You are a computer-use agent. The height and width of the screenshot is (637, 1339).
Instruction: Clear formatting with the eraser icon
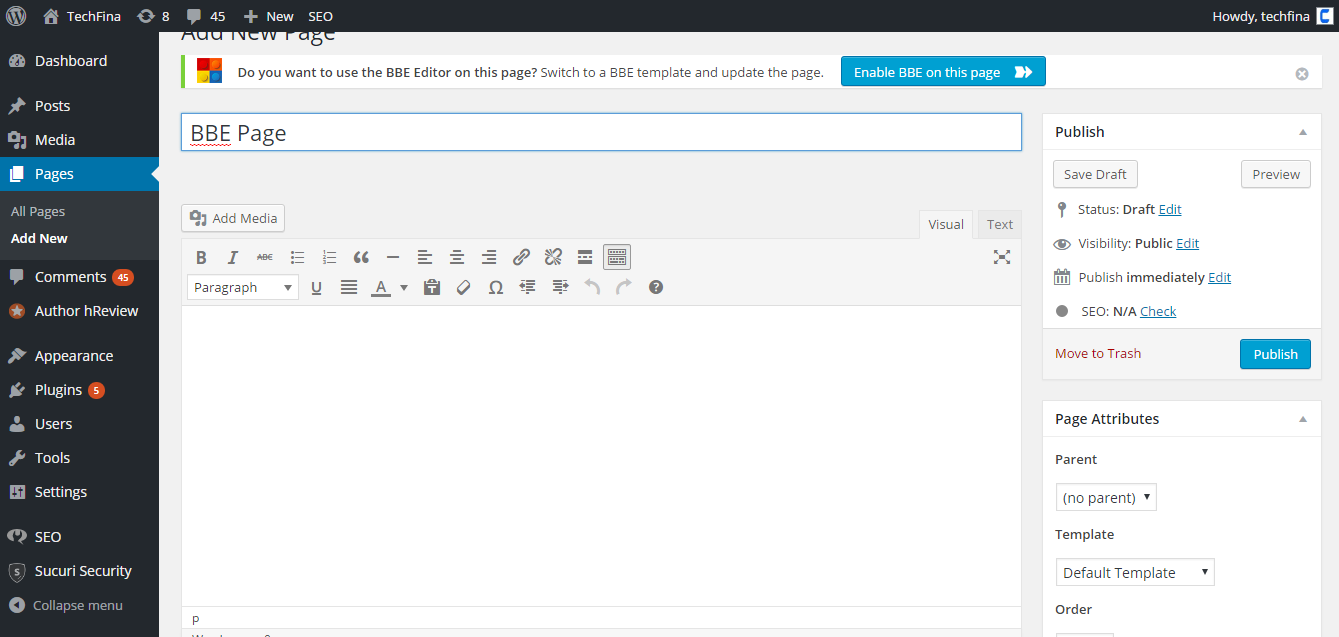(463, 287)
